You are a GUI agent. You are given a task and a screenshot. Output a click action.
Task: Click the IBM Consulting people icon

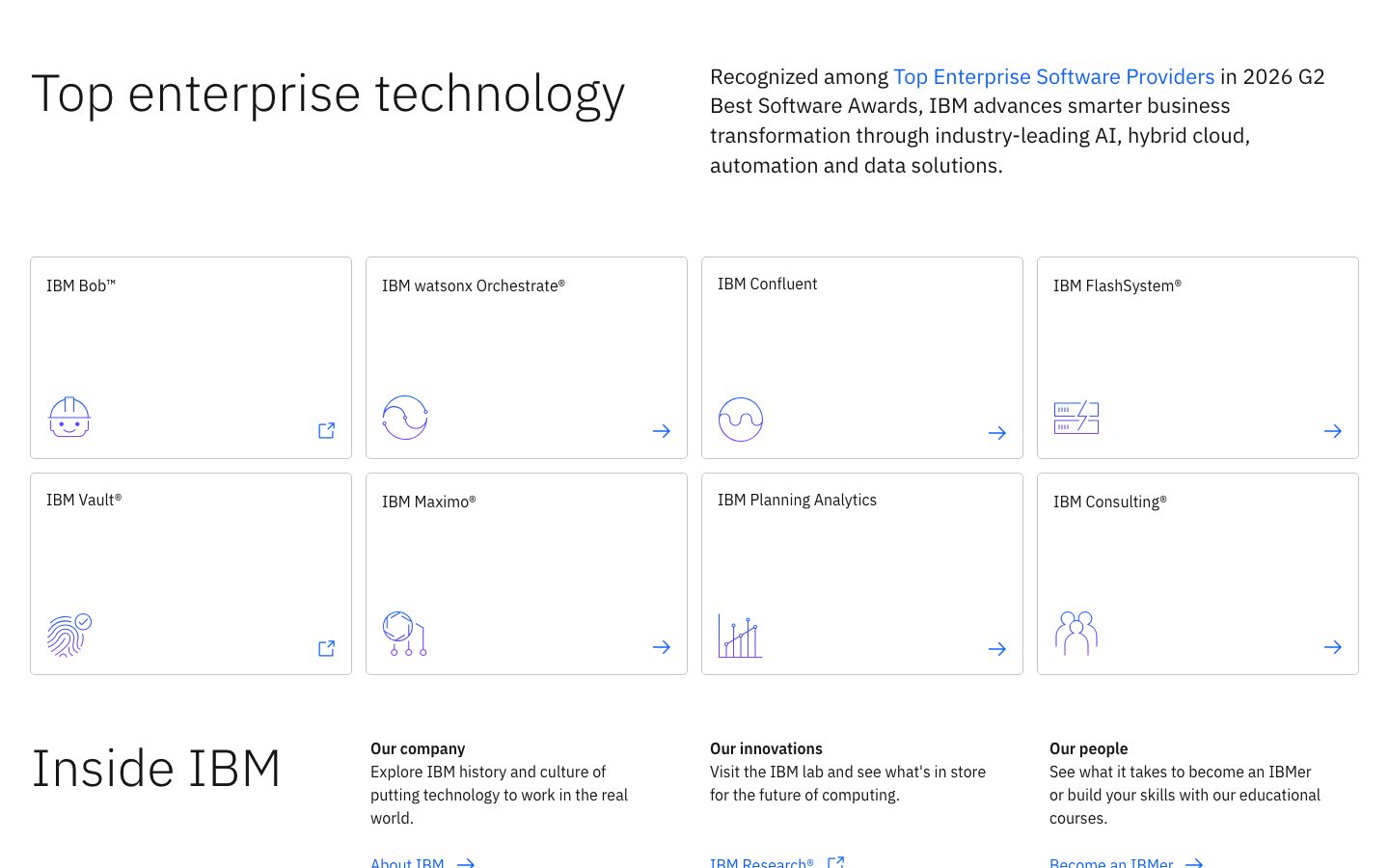pos(1076,634)
